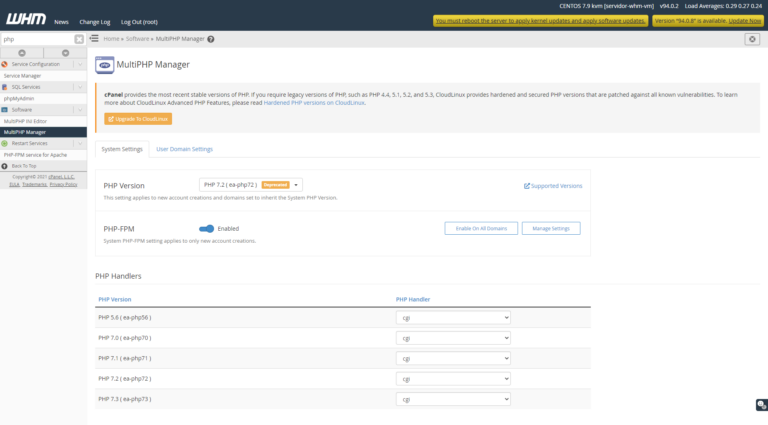Click the PHP 7.3 ( ea-php73 ) row label
This screenshot has height=425, width=768.
click(x=124, y=399)
